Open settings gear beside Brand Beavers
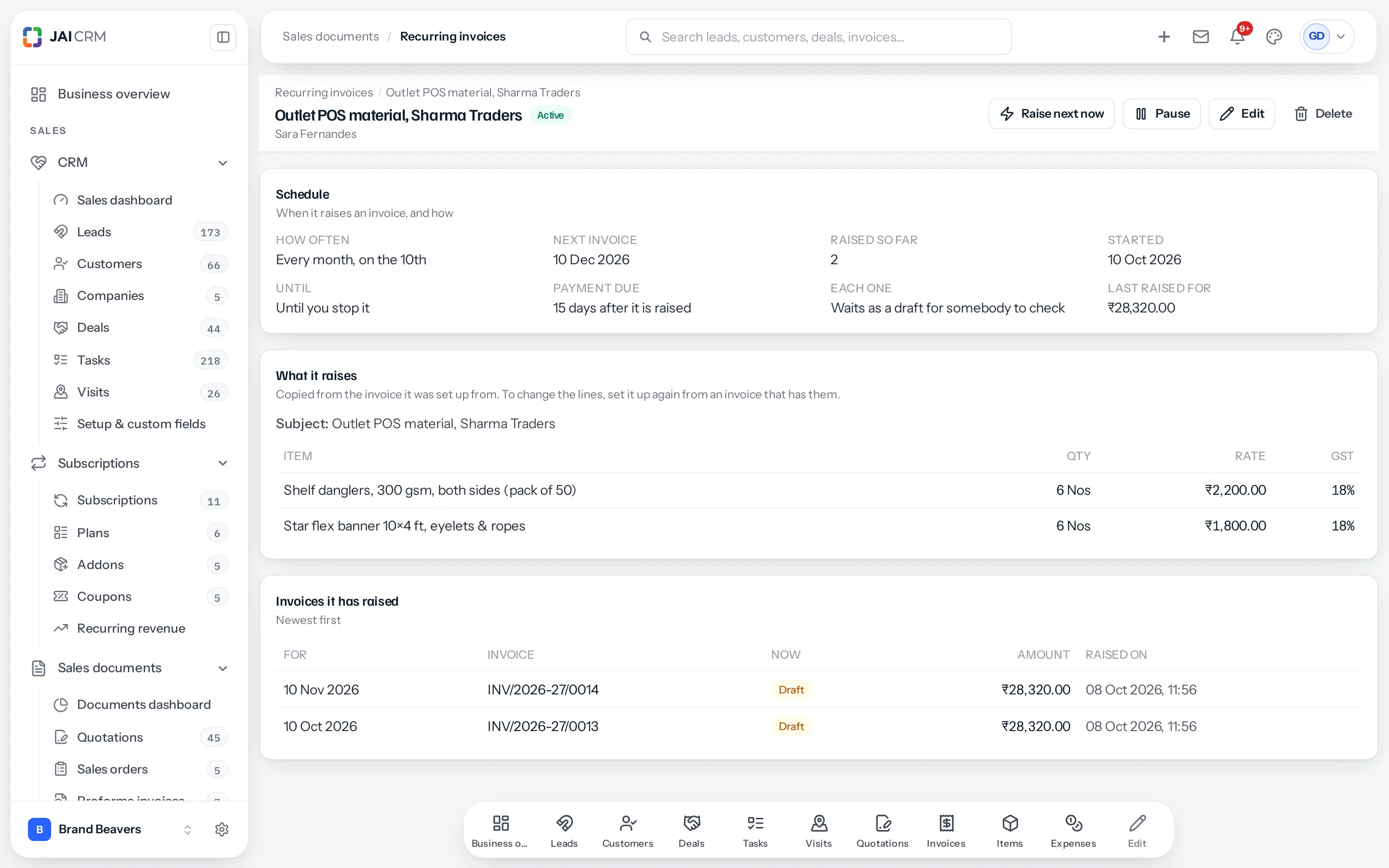 (221, 829)
